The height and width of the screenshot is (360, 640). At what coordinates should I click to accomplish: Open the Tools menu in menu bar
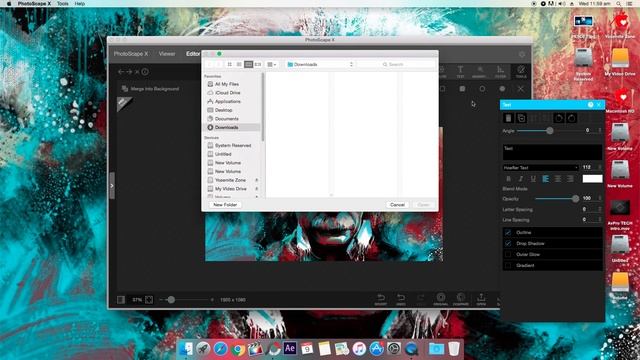coord(62,3)
